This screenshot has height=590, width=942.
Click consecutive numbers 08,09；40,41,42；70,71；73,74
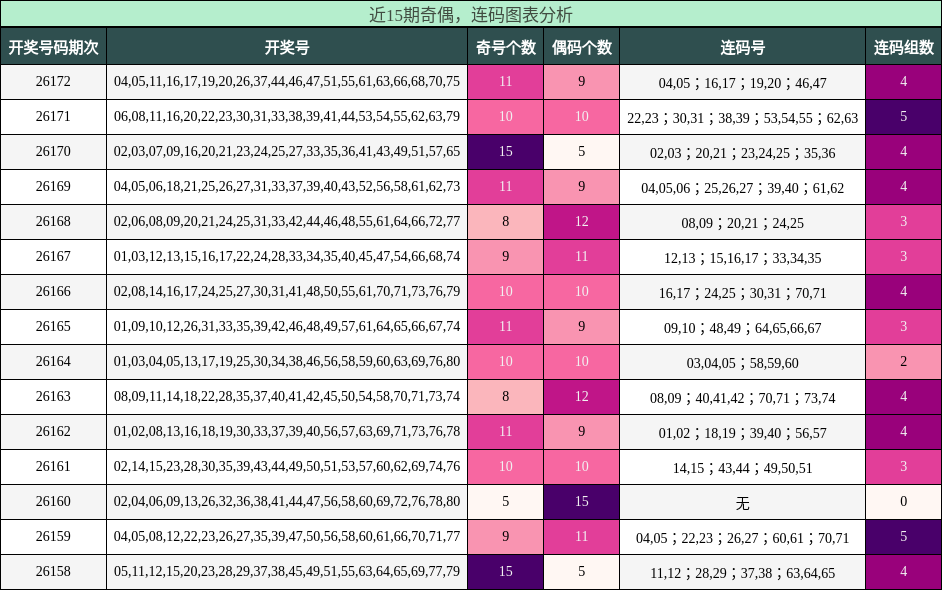[x=743, y=398]
